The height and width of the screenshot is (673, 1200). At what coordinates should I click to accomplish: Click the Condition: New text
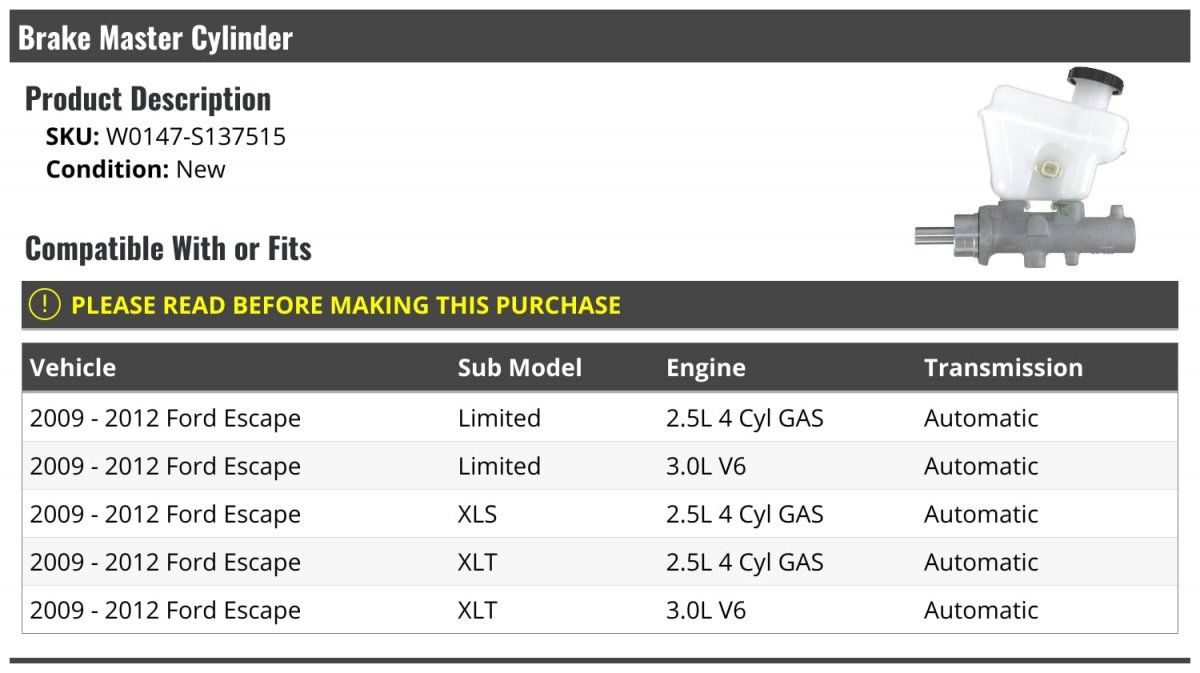click(136, 169)
